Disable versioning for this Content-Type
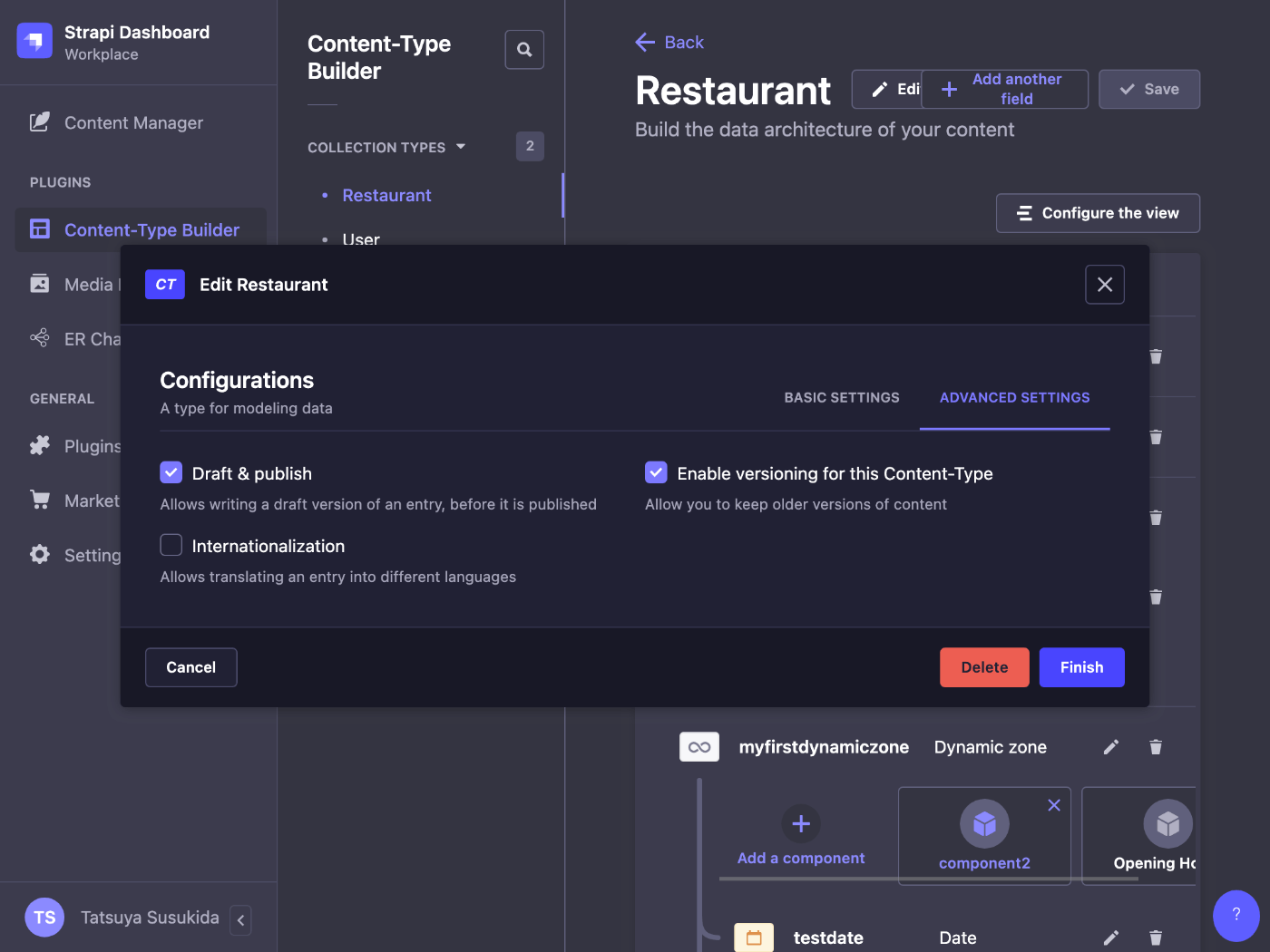1270x952 pixels. pos(657,472)
